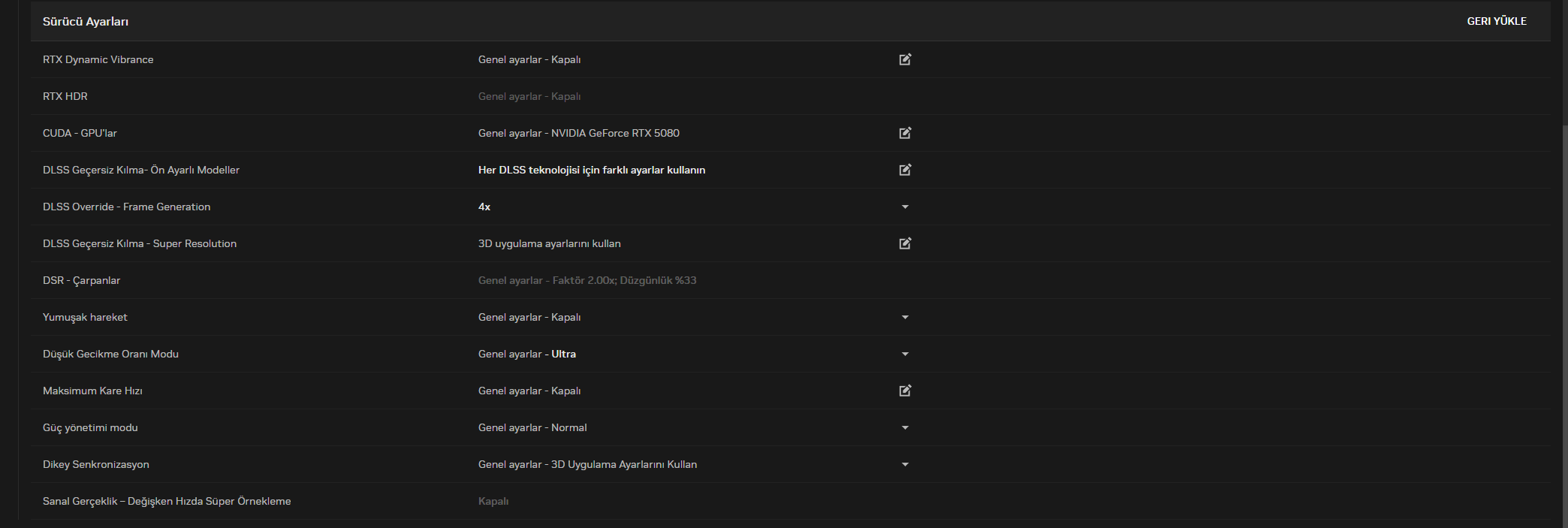1568x528 pixels.
Task: Click the vertical scrollbar on the right
Action: tap(1563, 300)
